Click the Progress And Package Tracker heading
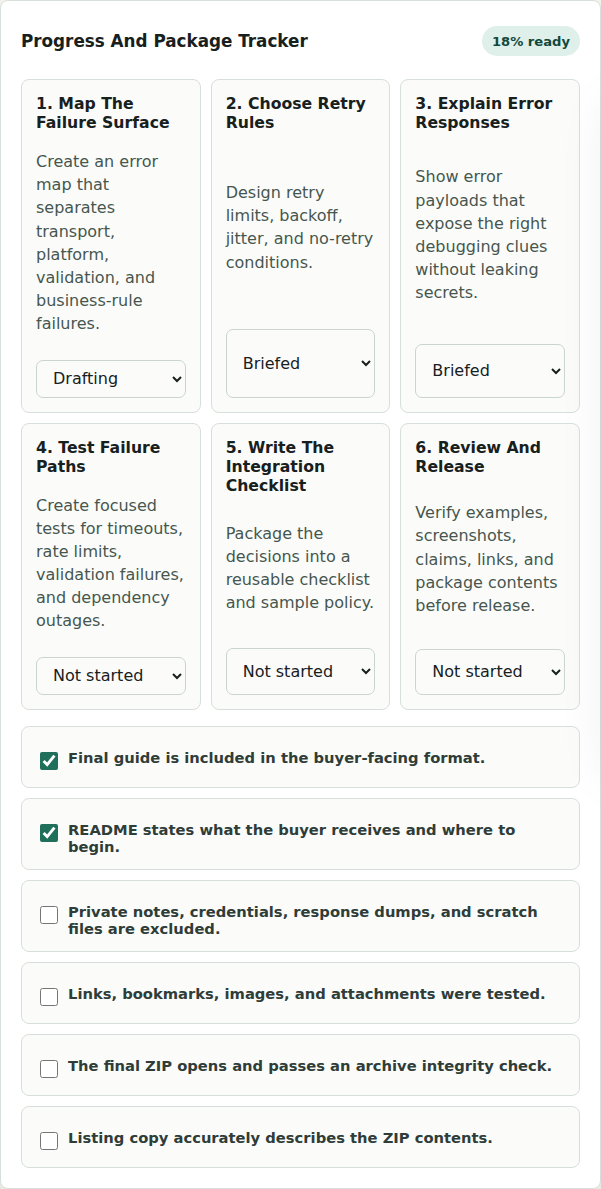This screenshot has height=1189, width=601. [164, 41]
